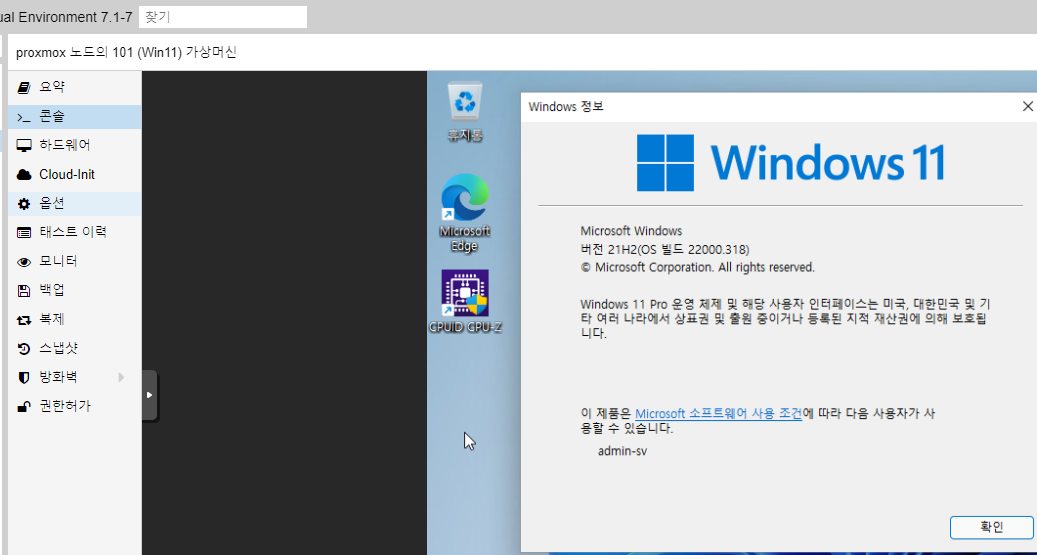Click the version text 21H2 OS 빌드 22000.318
Screen dimensions: 1037x555
tap(665, 249)
